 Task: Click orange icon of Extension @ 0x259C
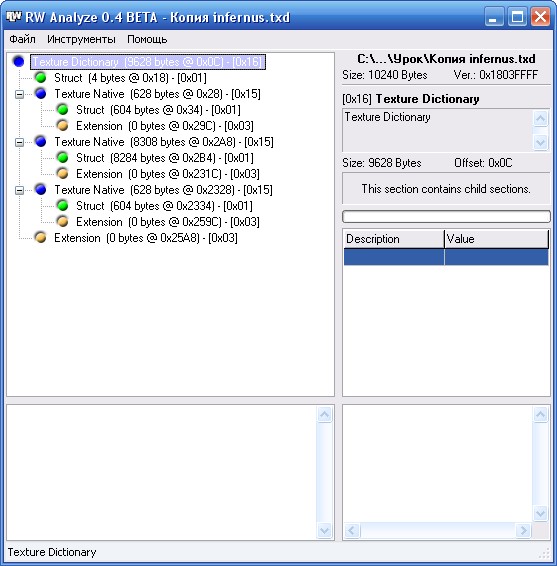(62, 222)
